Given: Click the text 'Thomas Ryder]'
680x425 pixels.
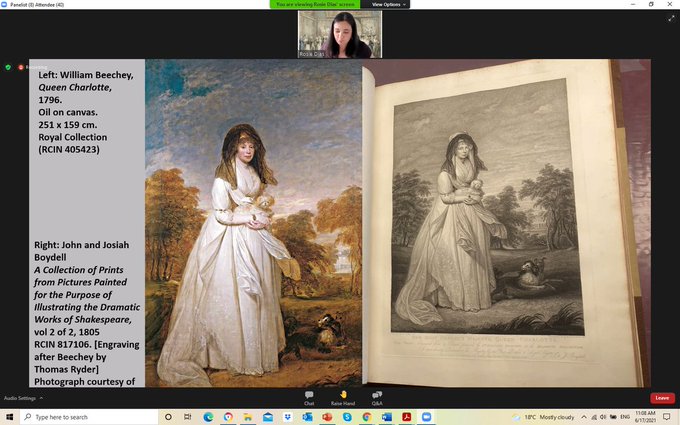Looking at the screenshot, I should coord(66,369).
